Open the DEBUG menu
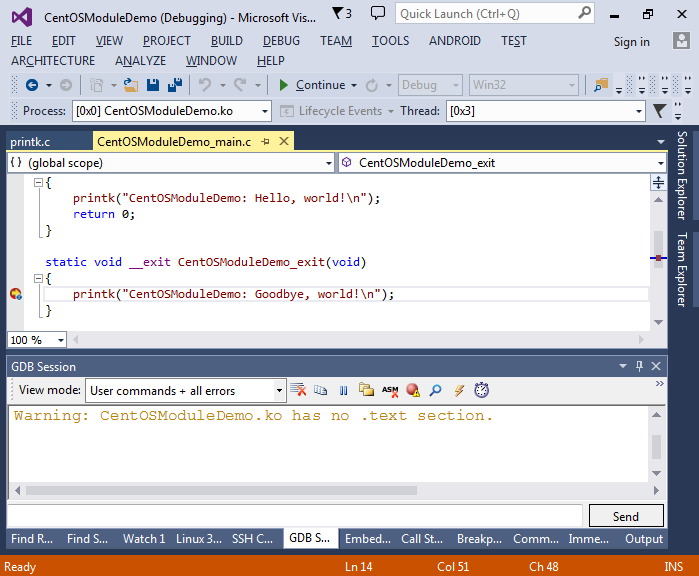The width and height of the screenshot is (699, 576). 281,41
